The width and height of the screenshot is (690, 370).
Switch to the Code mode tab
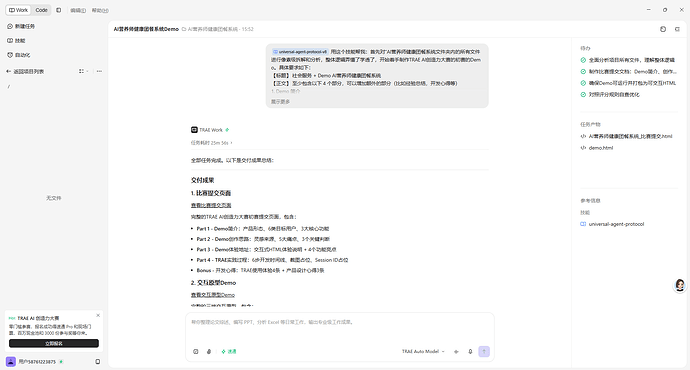41,10
